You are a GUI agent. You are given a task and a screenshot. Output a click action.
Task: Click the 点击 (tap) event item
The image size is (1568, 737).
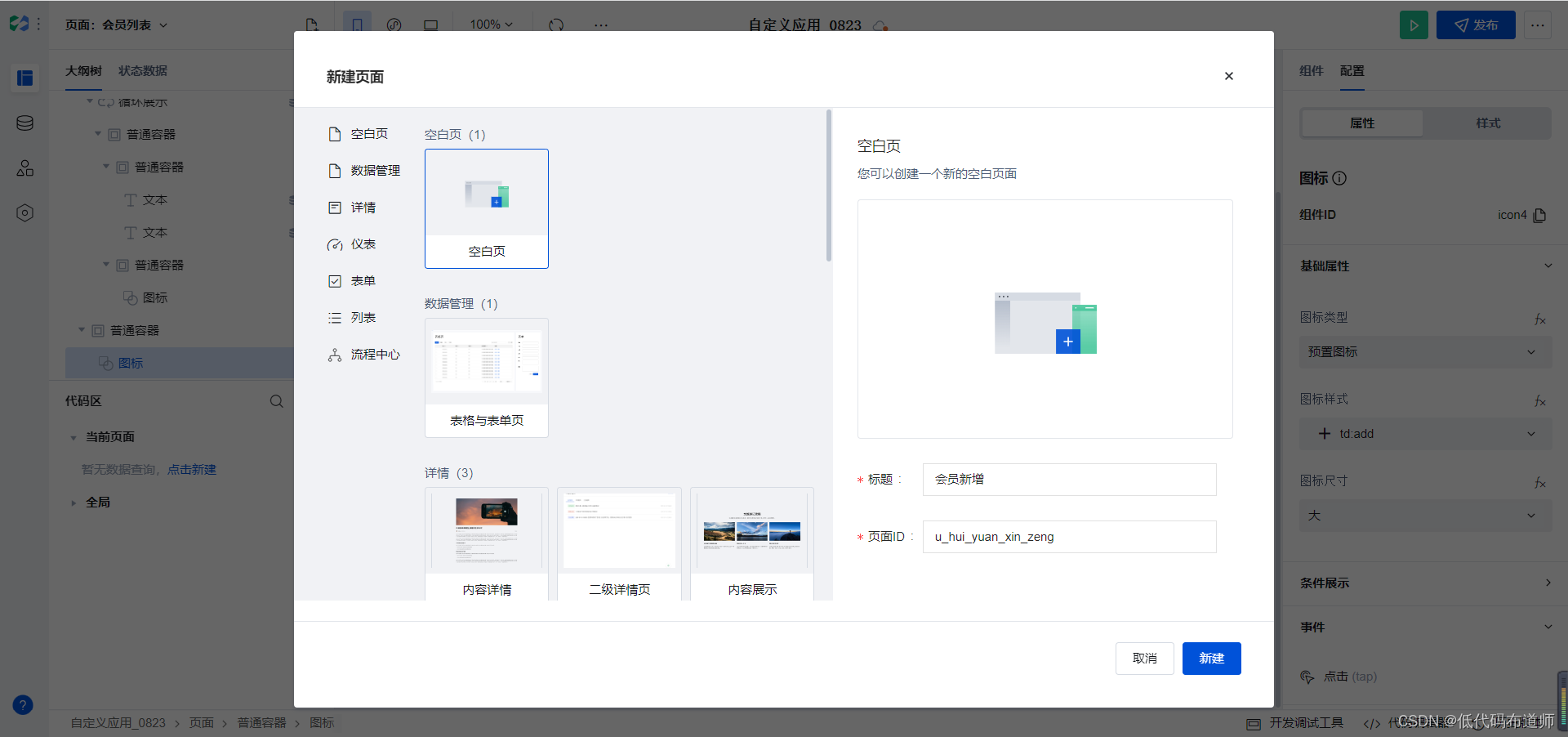tap(1339, 677)
